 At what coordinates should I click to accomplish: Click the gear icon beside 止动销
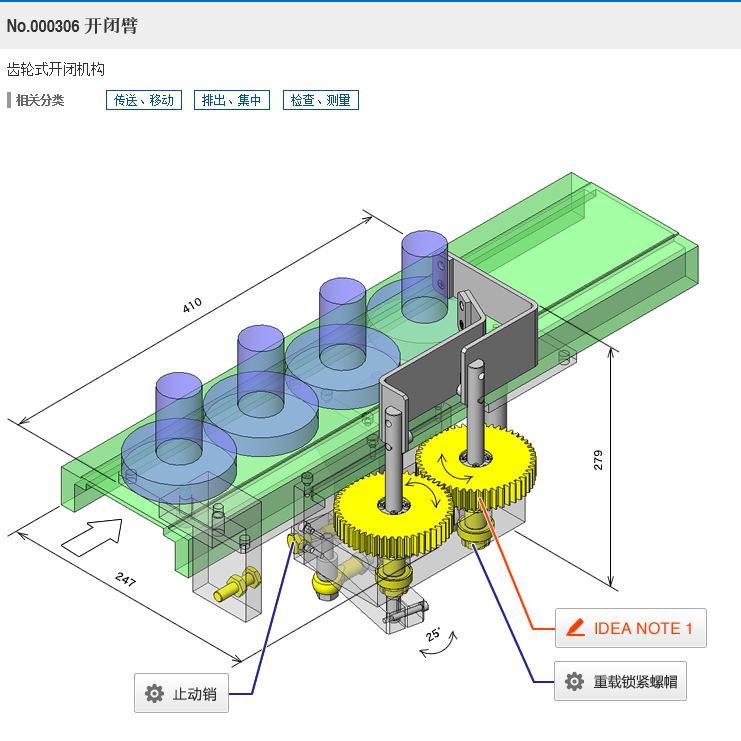click(155, 694)
